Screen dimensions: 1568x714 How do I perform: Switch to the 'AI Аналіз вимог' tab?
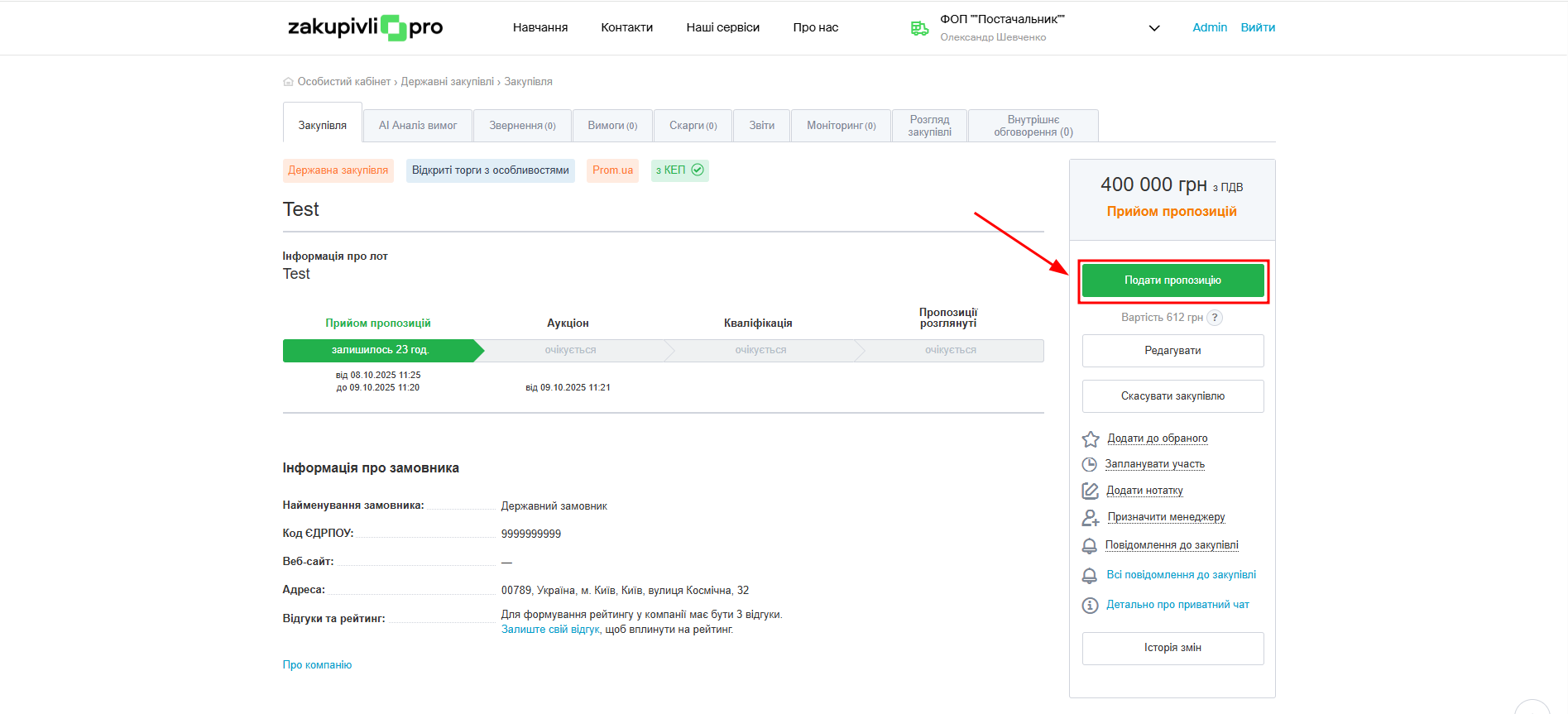[x=418, y=126]
